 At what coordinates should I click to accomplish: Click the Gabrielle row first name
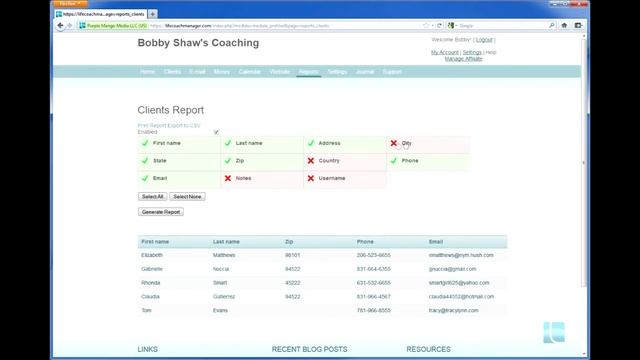(152, 269)
